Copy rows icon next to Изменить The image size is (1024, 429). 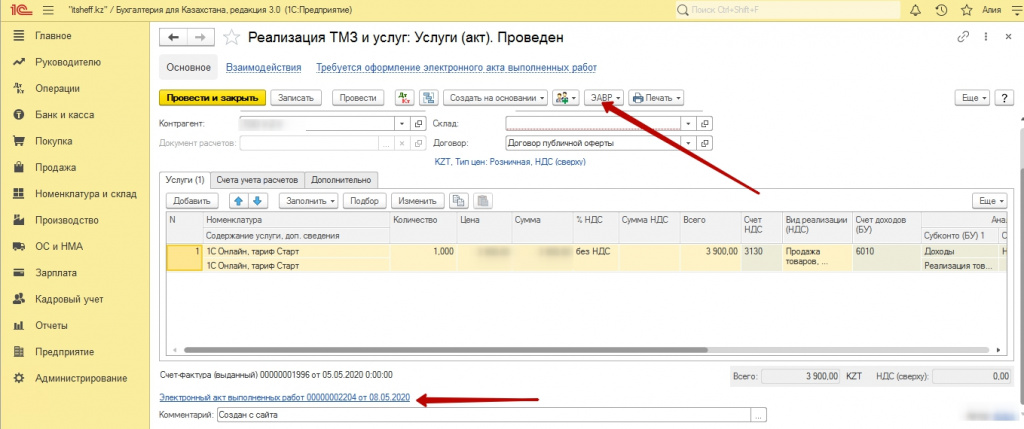(460, 200)
